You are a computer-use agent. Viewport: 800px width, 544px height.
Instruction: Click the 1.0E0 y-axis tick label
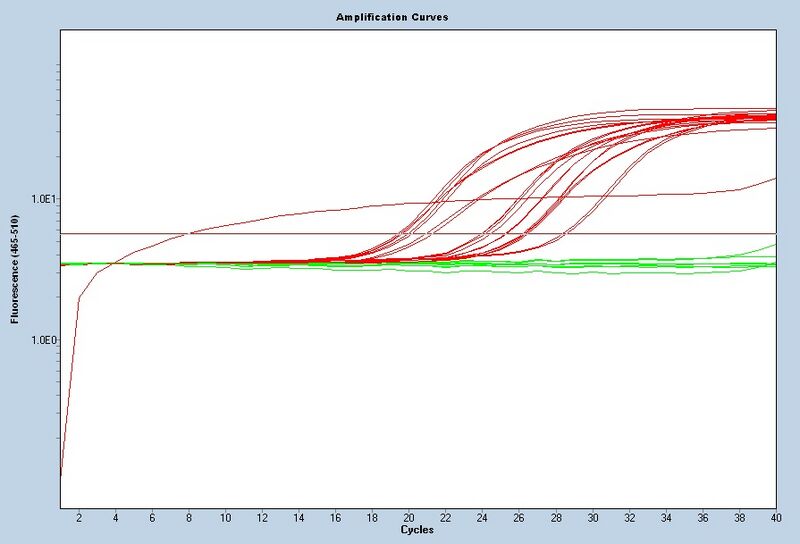[42, 340]
